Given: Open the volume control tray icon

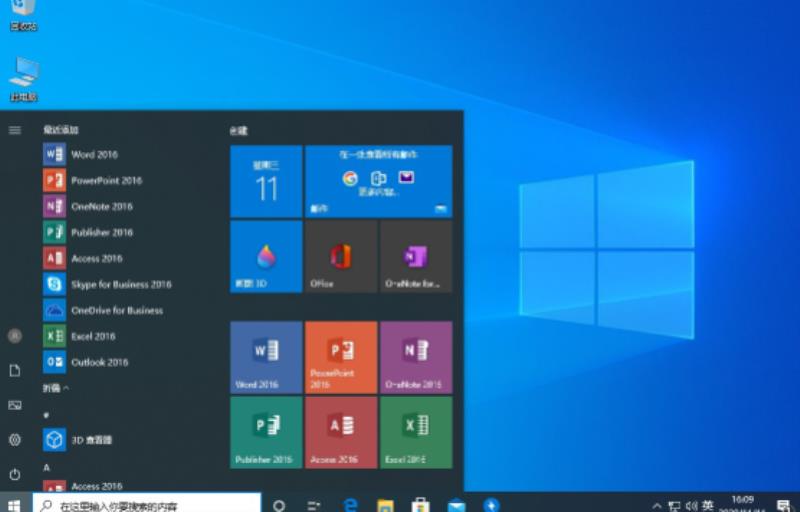Looking at the screenshot, I should pos(691,506).
